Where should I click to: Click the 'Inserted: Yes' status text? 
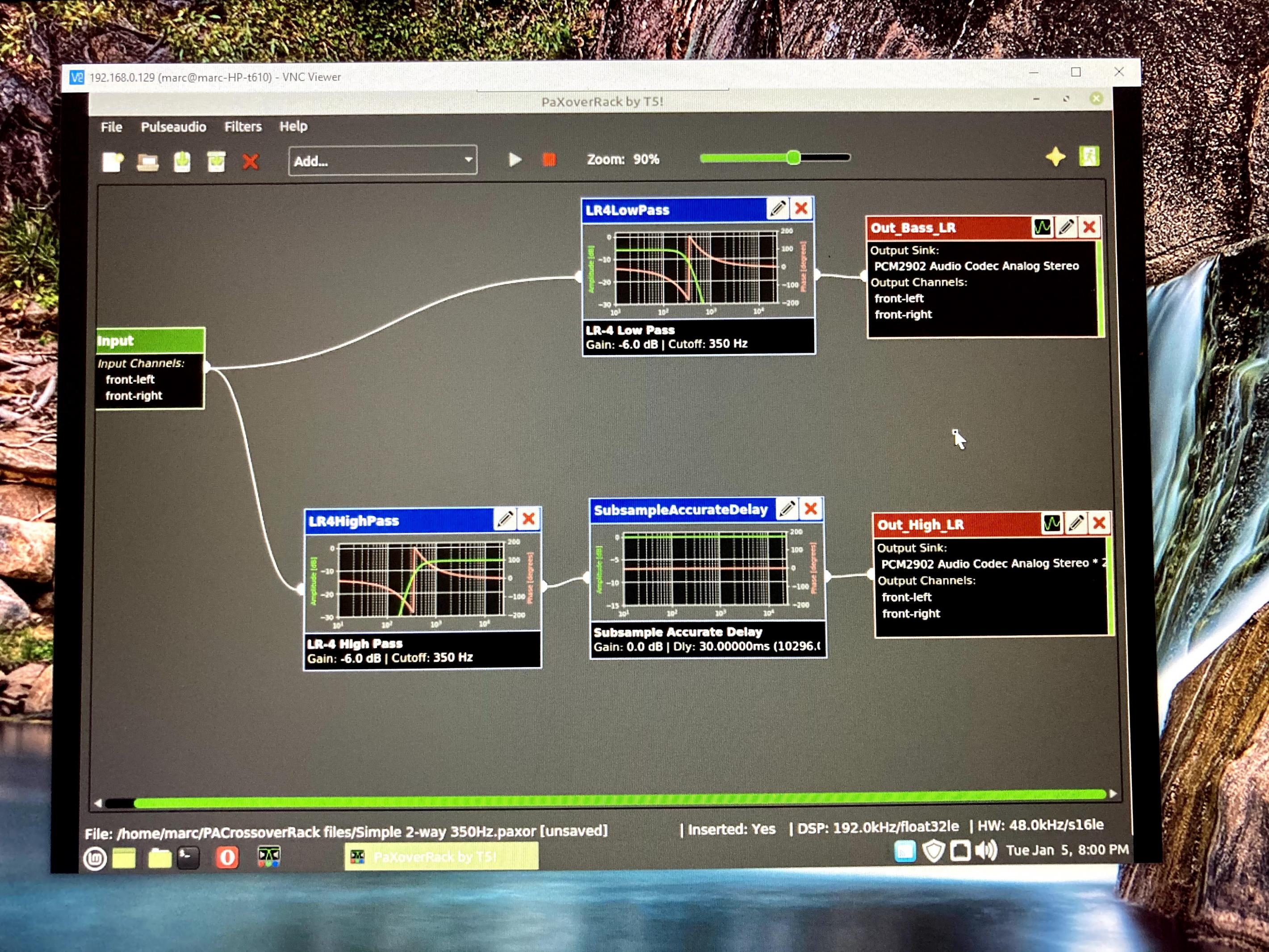732,829
